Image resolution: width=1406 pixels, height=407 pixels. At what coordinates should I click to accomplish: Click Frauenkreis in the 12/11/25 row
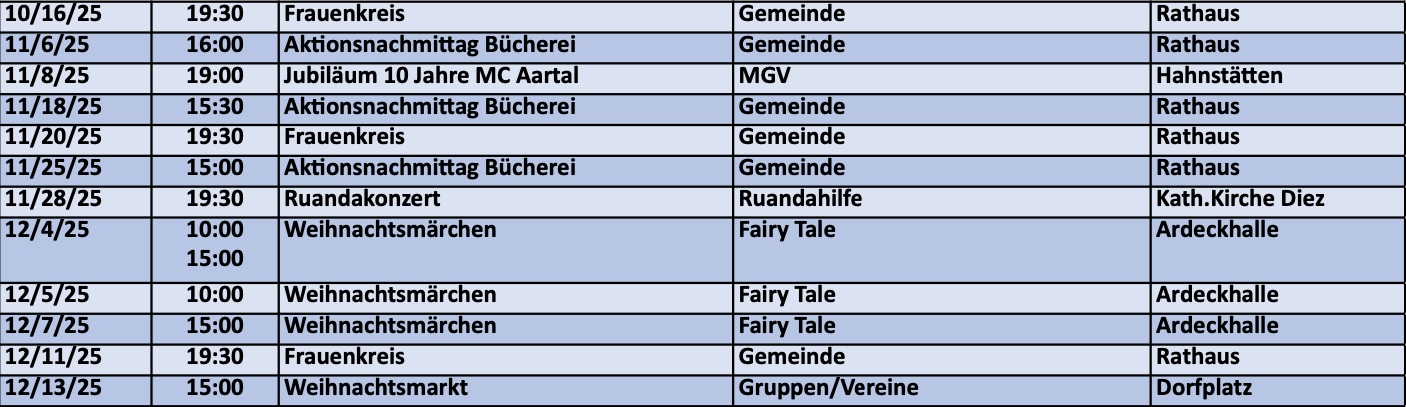pyautogui.click(x=344, y=357)
